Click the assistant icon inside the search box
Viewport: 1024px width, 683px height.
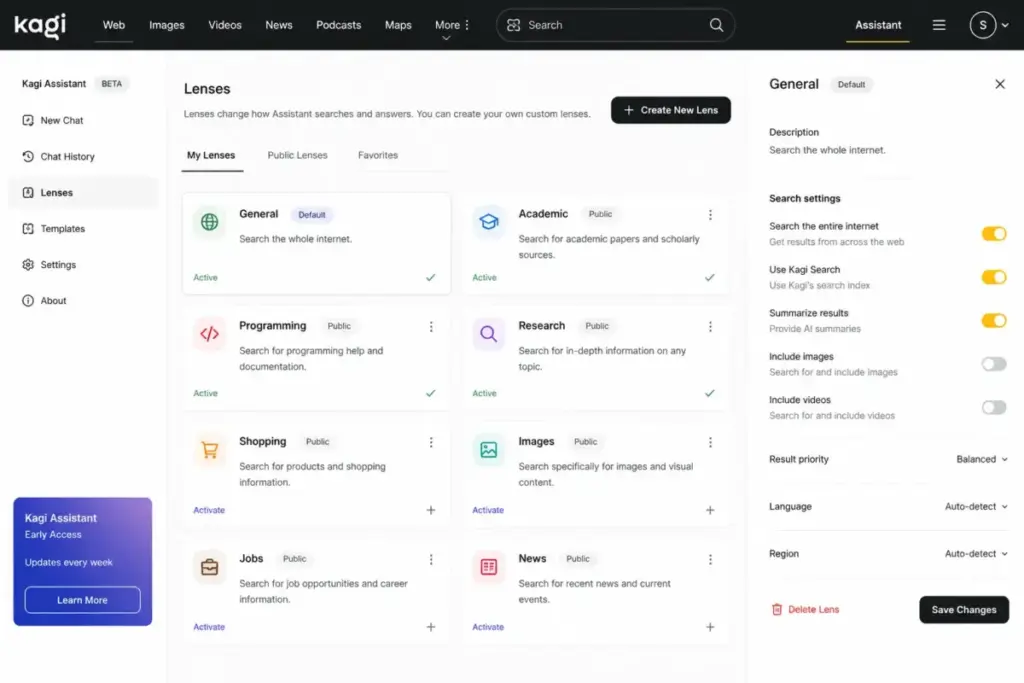(x=513, y=25)
